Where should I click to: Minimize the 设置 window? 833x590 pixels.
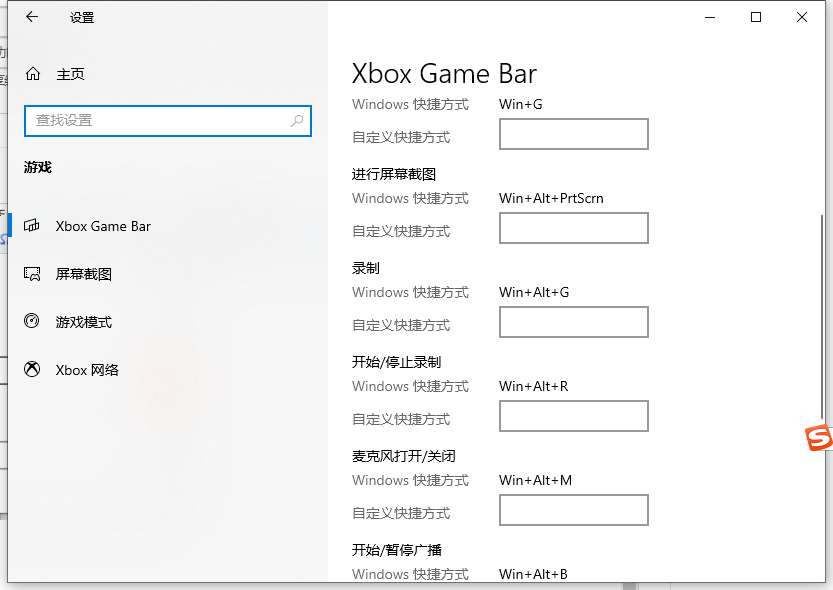tap(710, 17)
